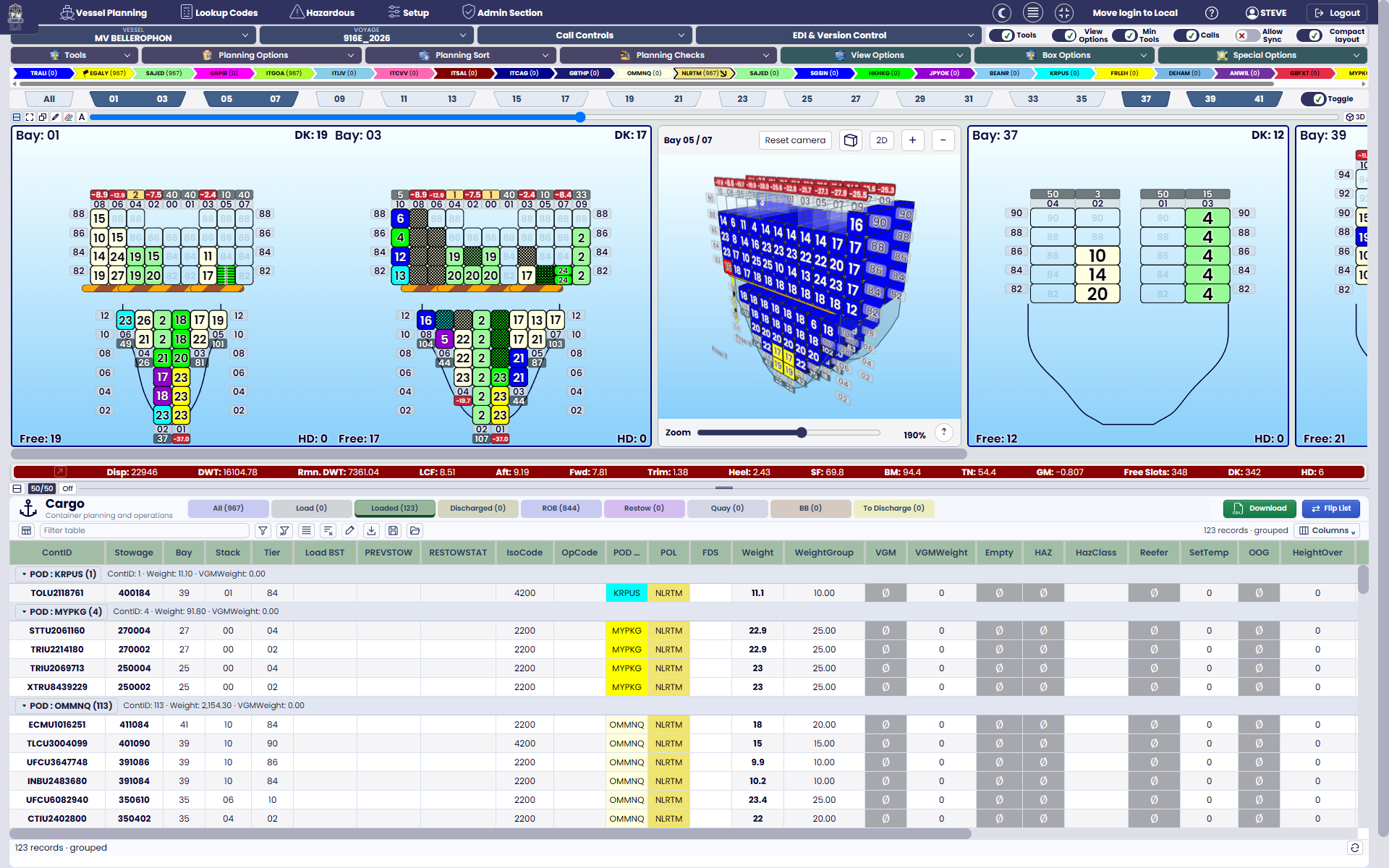Toggle the Calls switch

click(x=1186, y=35)
